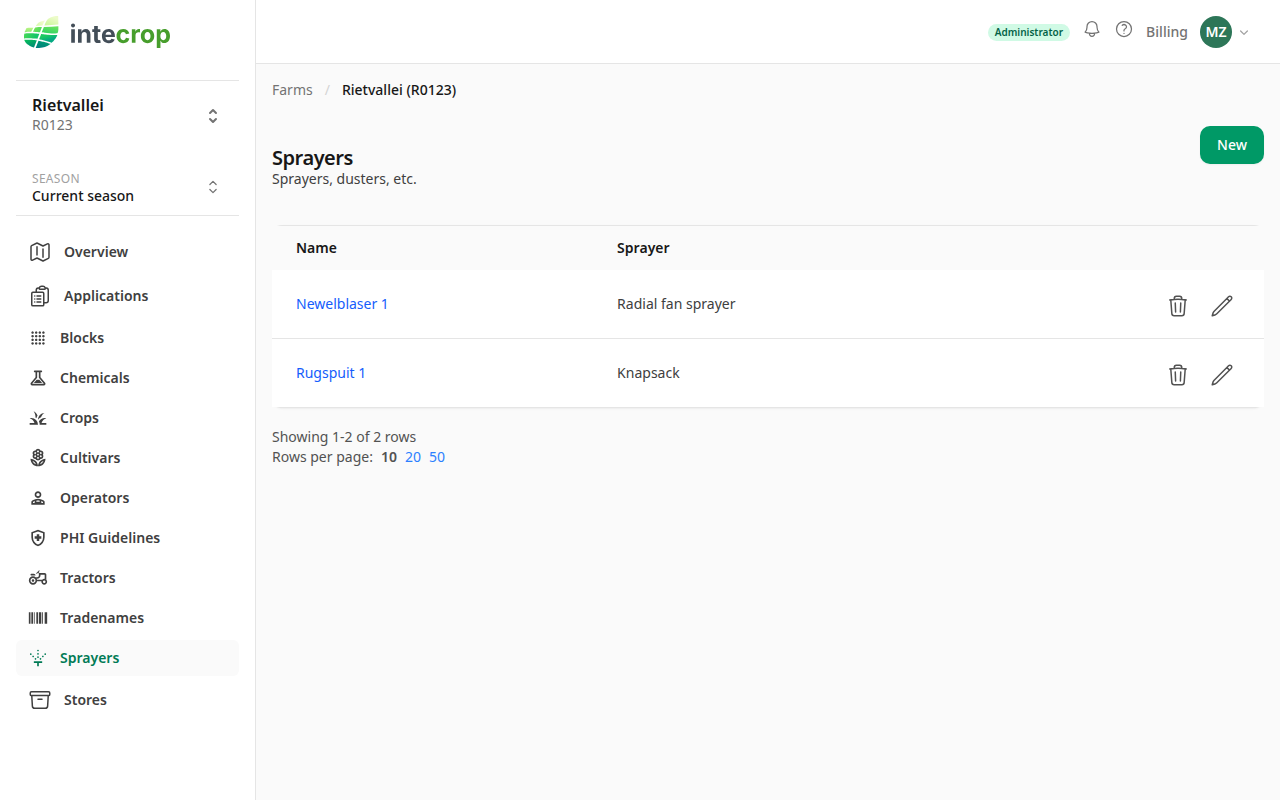This screenshot has height=800, width=1280.
Task: Click the Knapsack cell
Action: click(x=648, y=373)
